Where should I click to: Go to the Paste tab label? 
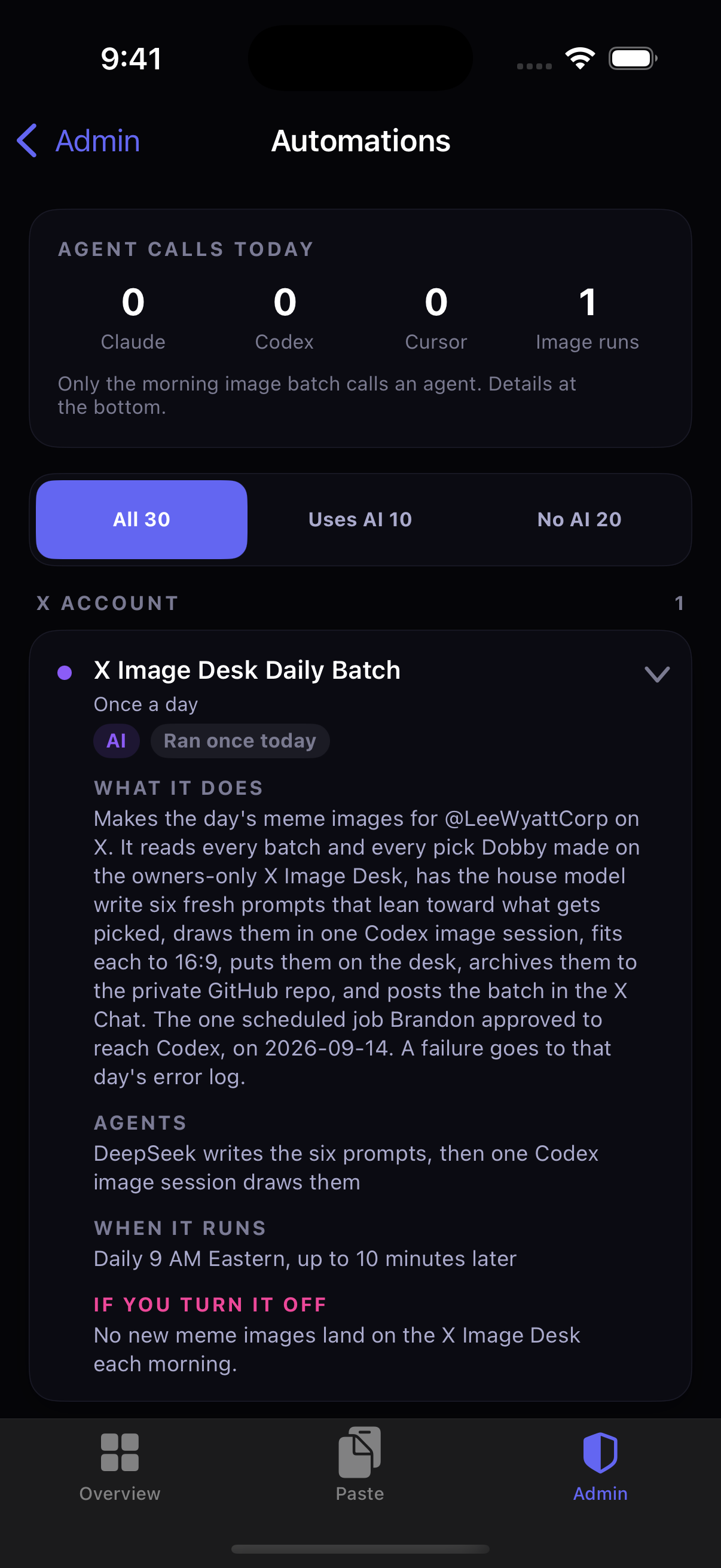coord(359,1493)
